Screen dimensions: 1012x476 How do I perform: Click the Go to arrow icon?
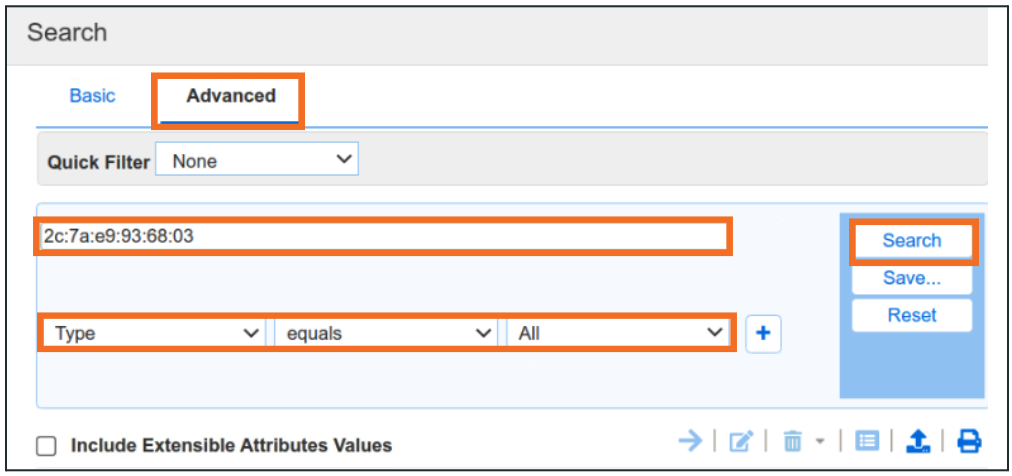click(x=690, y=441)
